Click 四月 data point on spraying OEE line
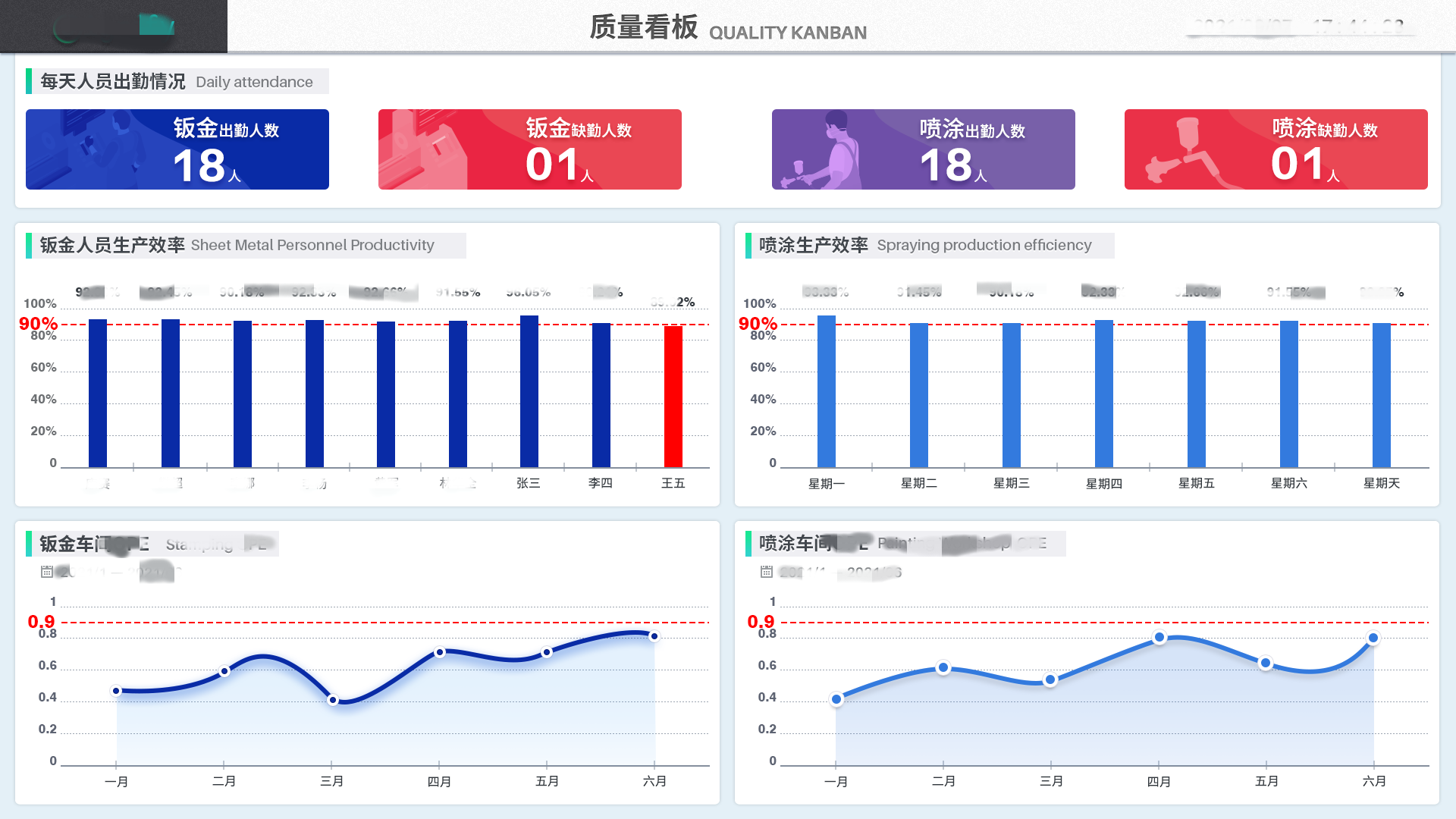1456x819 pixels. (x=1159, y=638)
